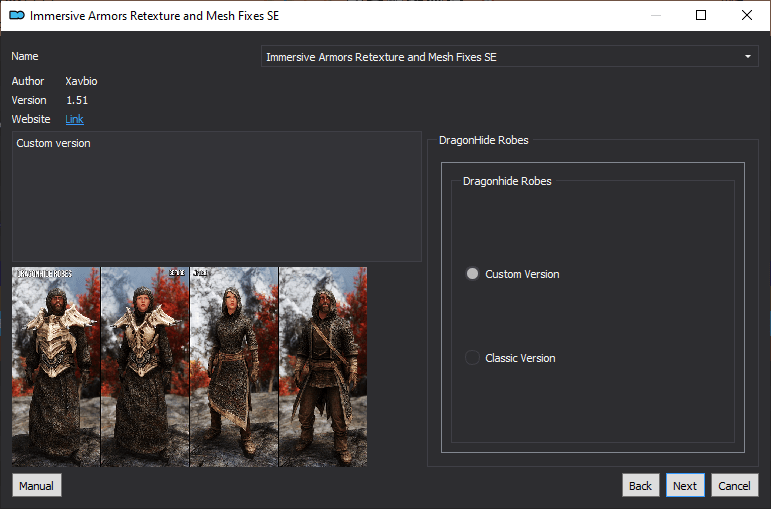Image resolution: width=771 pixels, height=509 pixels.
Task: Expand the Name dropdown arrow
Action: 748,57
